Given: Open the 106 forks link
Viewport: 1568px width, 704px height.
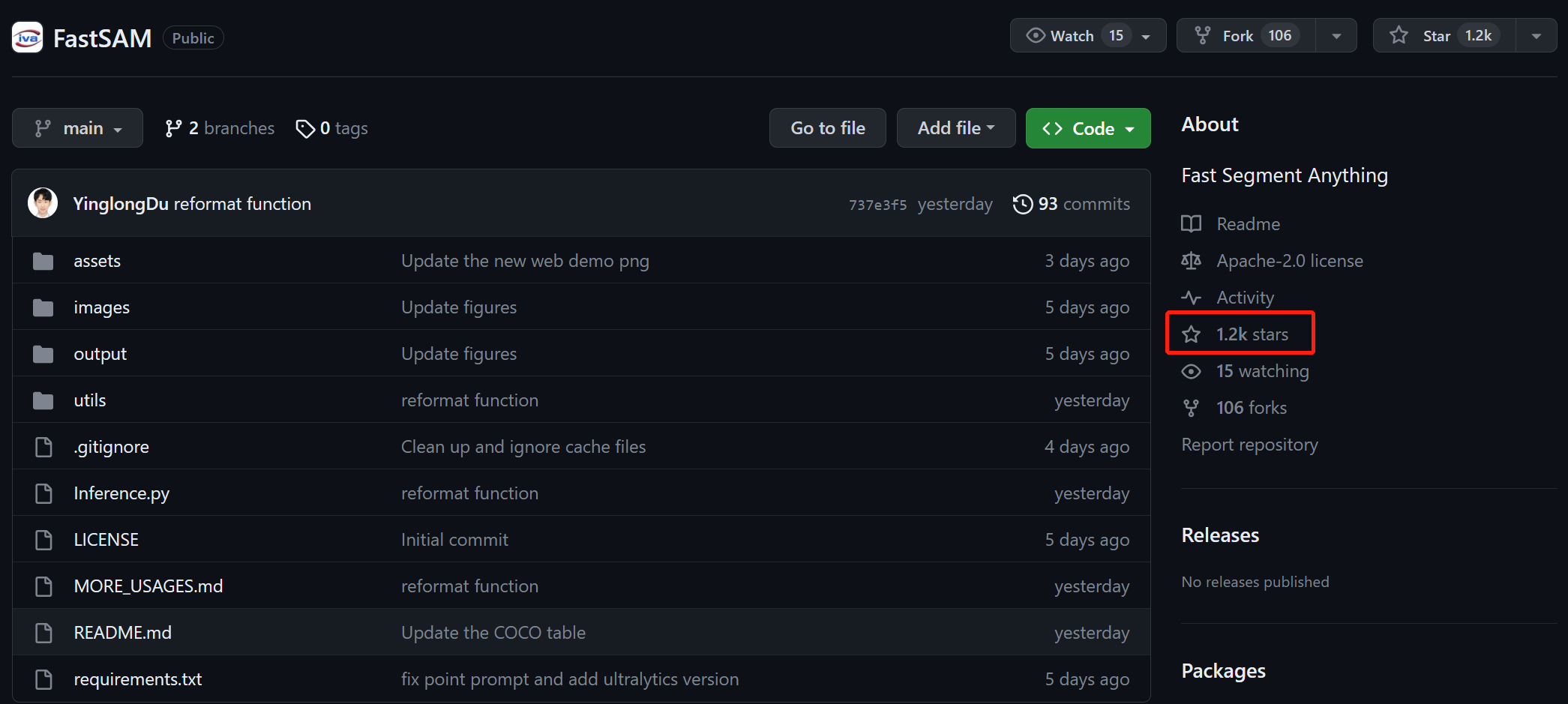Looking at the screenshot, I should point(1252,408).
